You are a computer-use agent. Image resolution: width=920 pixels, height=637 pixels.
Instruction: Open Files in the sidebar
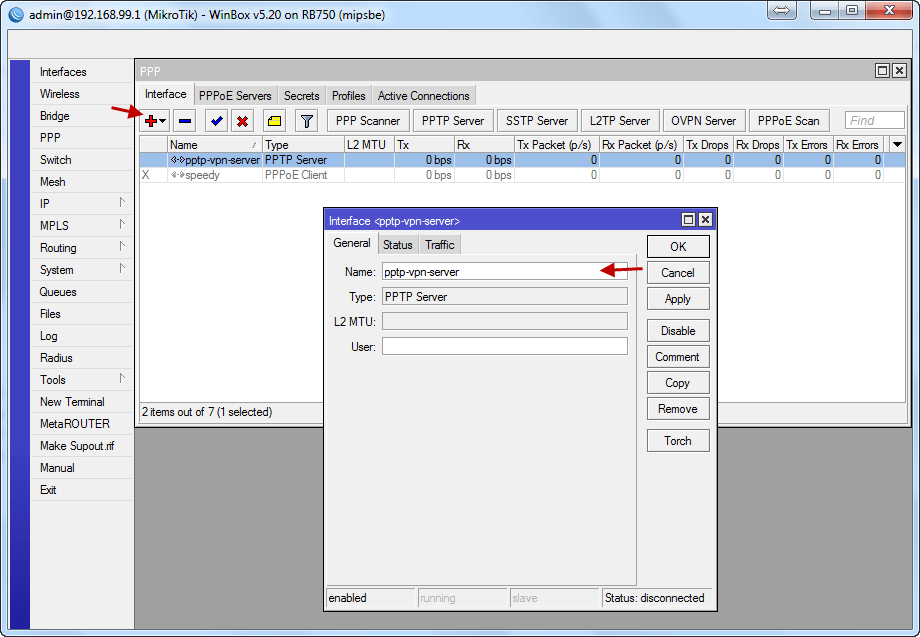[x=81, y=314]
